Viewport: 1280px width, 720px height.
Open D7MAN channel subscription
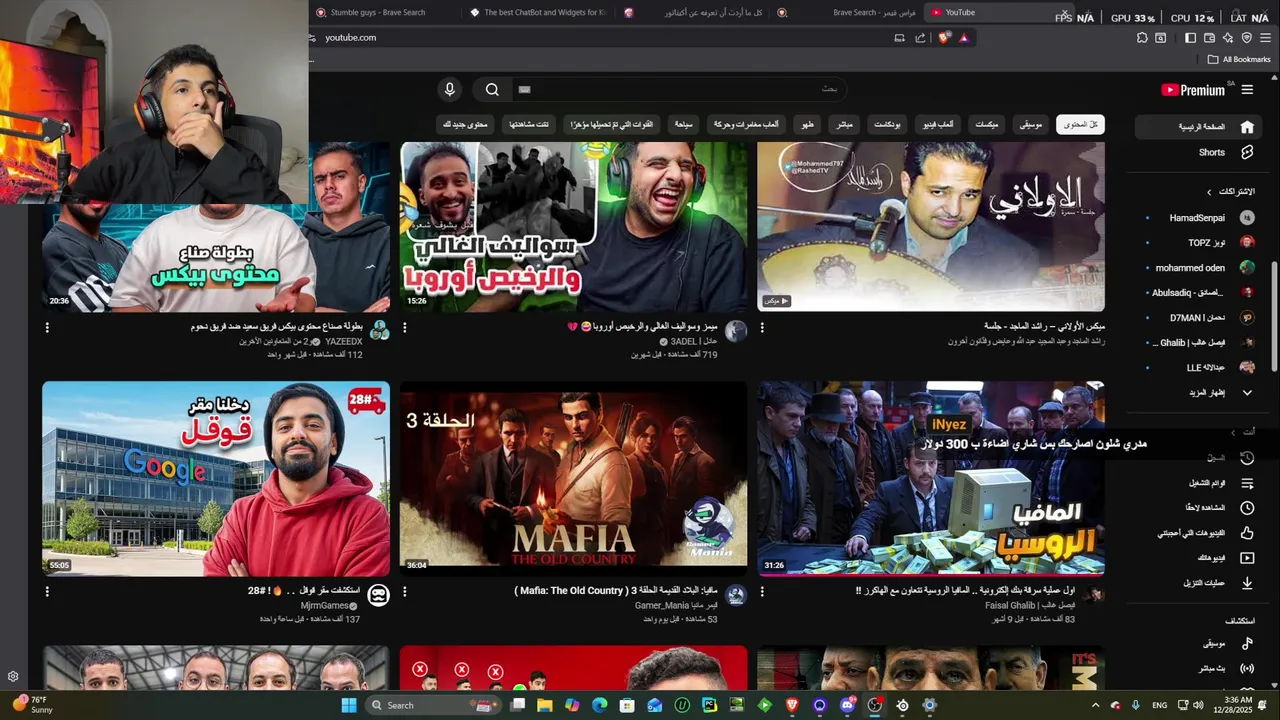click(1200, 318)
